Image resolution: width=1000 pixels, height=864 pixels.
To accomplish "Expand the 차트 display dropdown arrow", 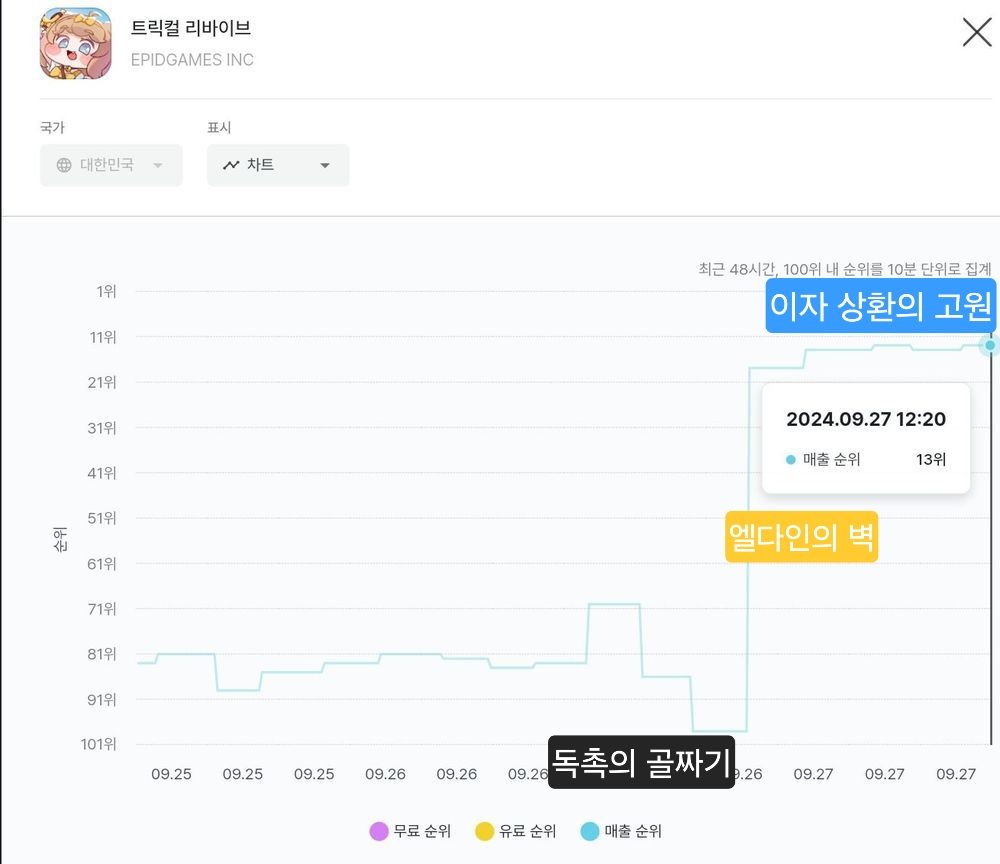I will click(x=325, y=166).
